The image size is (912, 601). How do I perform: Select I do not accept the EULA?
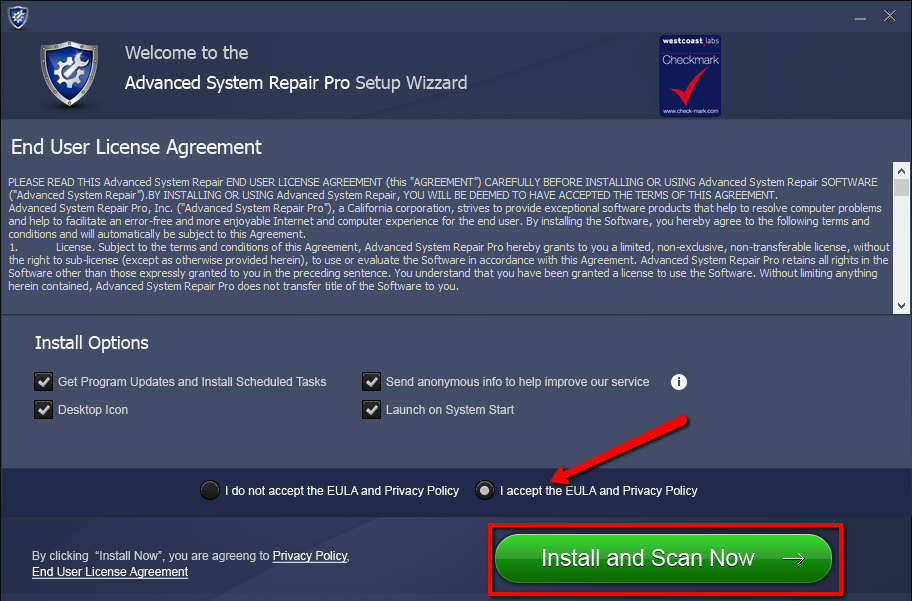click(x=209, y=490)
